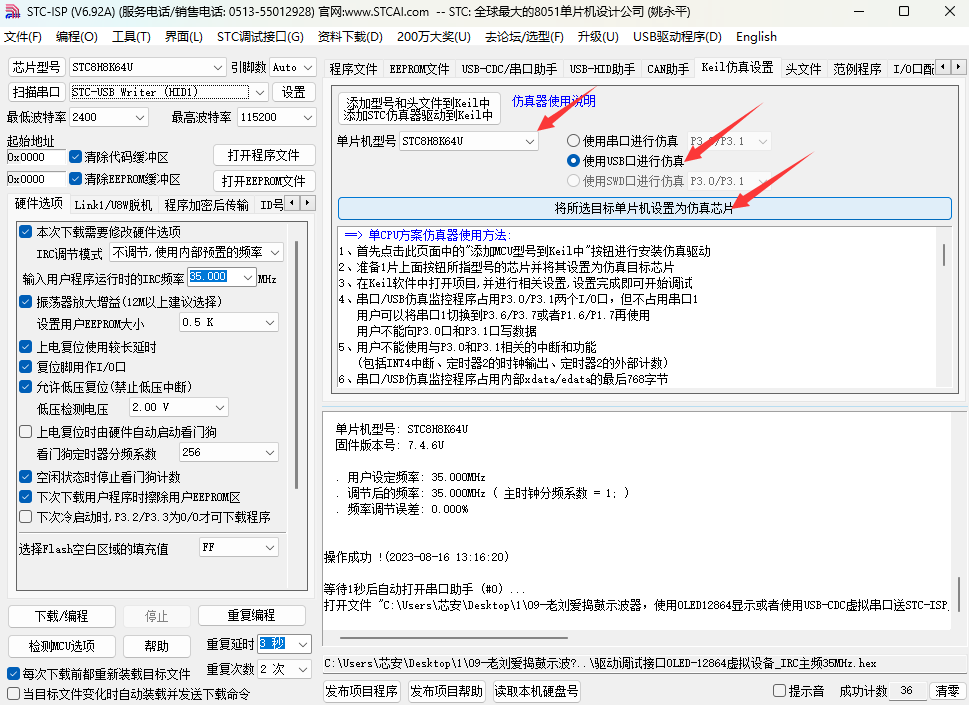Switch to the 范例程序 tab
Viewport: 969px width, 705px height.
pos(857,69)
